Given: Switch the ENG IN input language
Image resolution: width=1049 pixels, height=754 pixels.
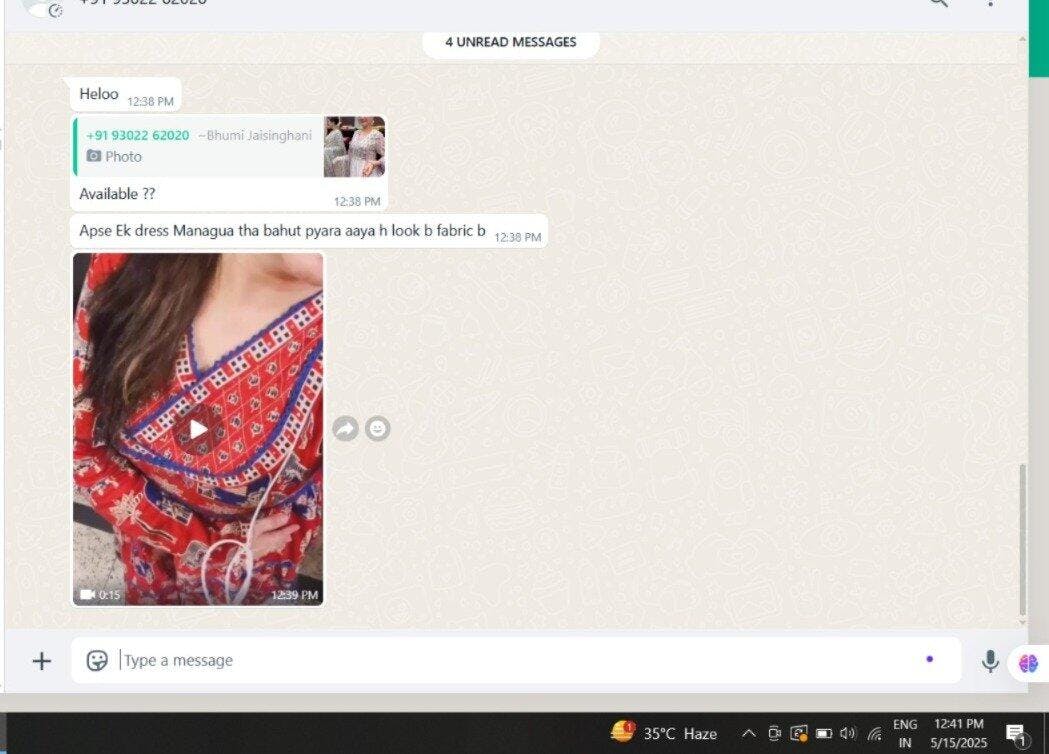Looking at the screenshot, I should click(x=905, y=734).
